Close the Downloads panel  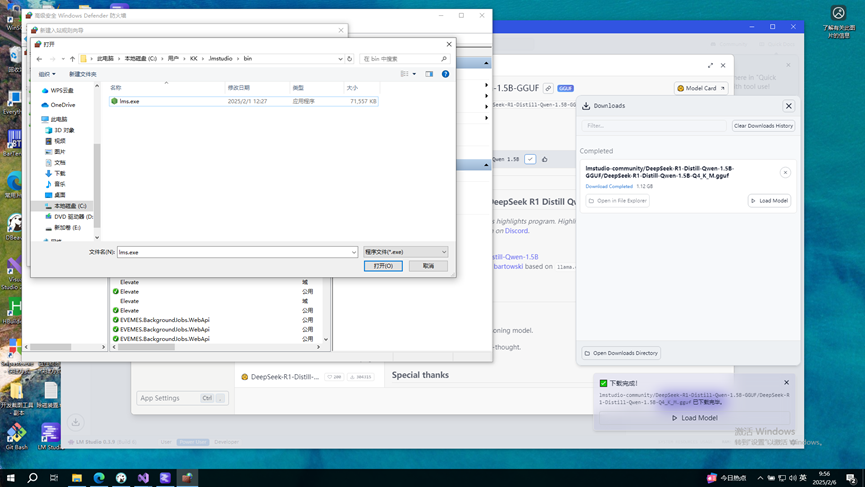(789, 106)
